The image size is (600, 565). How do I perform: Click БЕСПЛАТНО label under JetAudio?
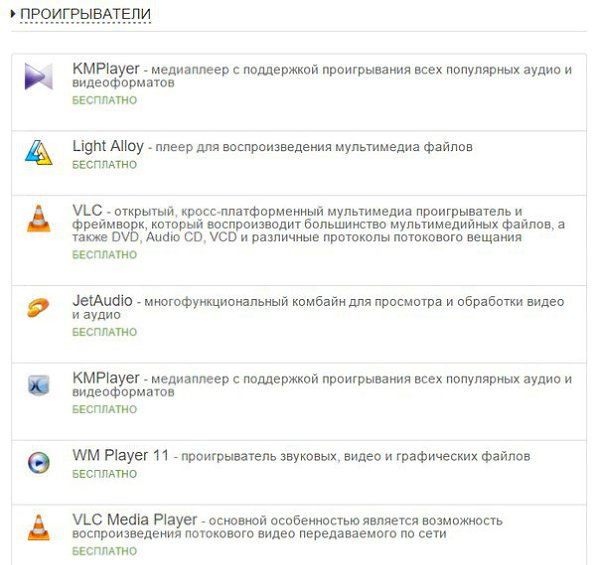point(104,332)
